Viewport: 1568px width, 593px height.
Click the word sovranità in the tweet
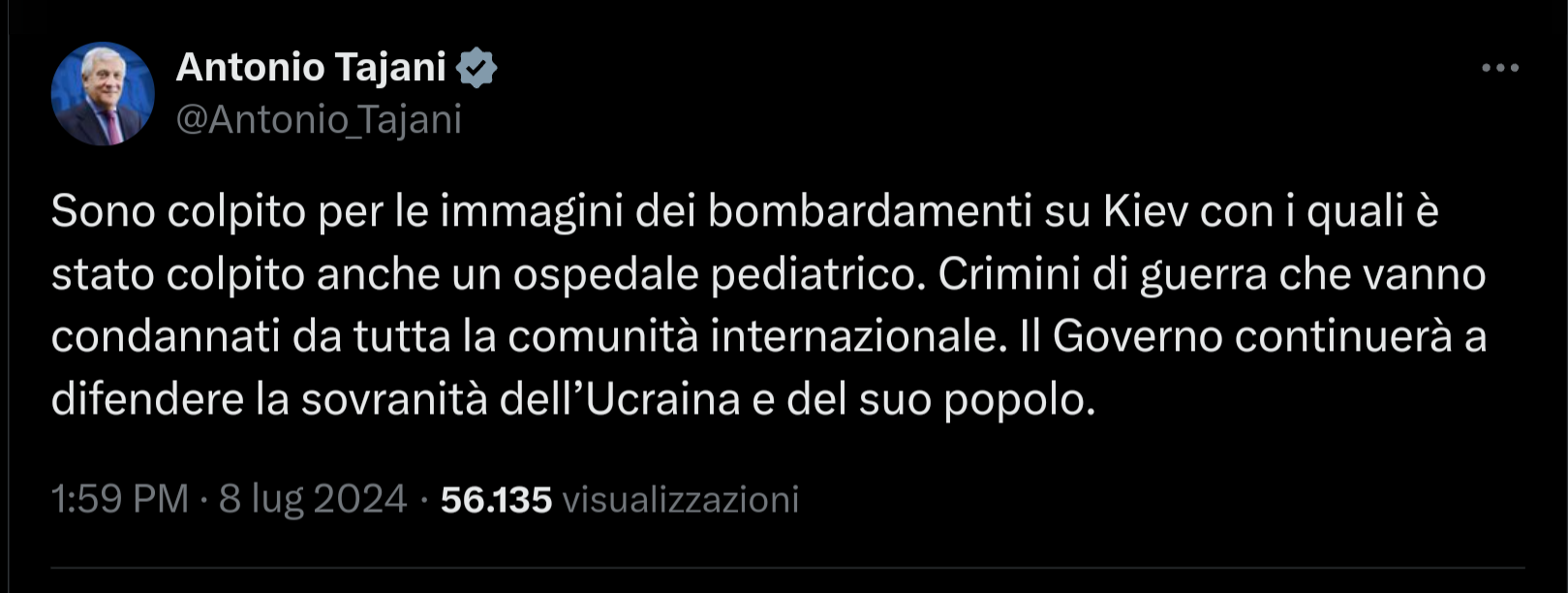(394, 399)
